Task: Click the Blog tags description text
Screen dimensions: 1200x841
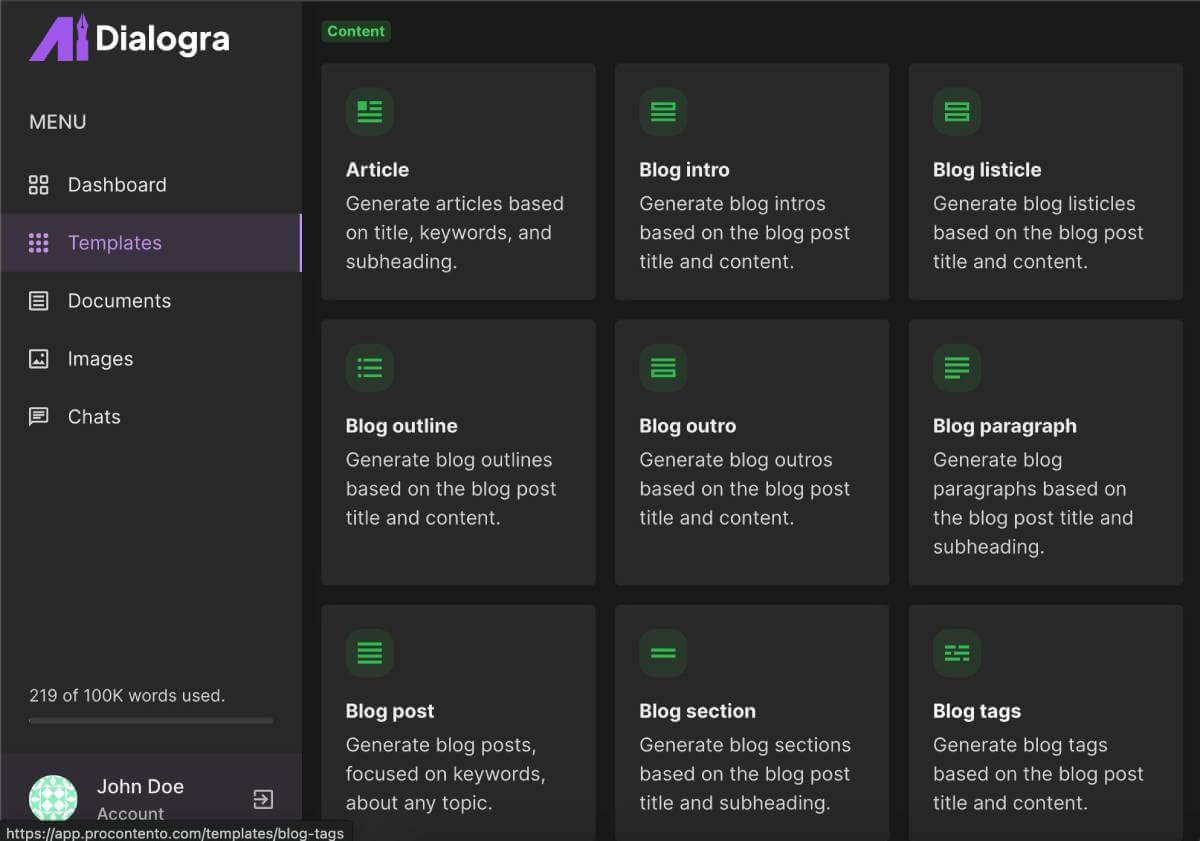Action: [x=1038, y=774]
